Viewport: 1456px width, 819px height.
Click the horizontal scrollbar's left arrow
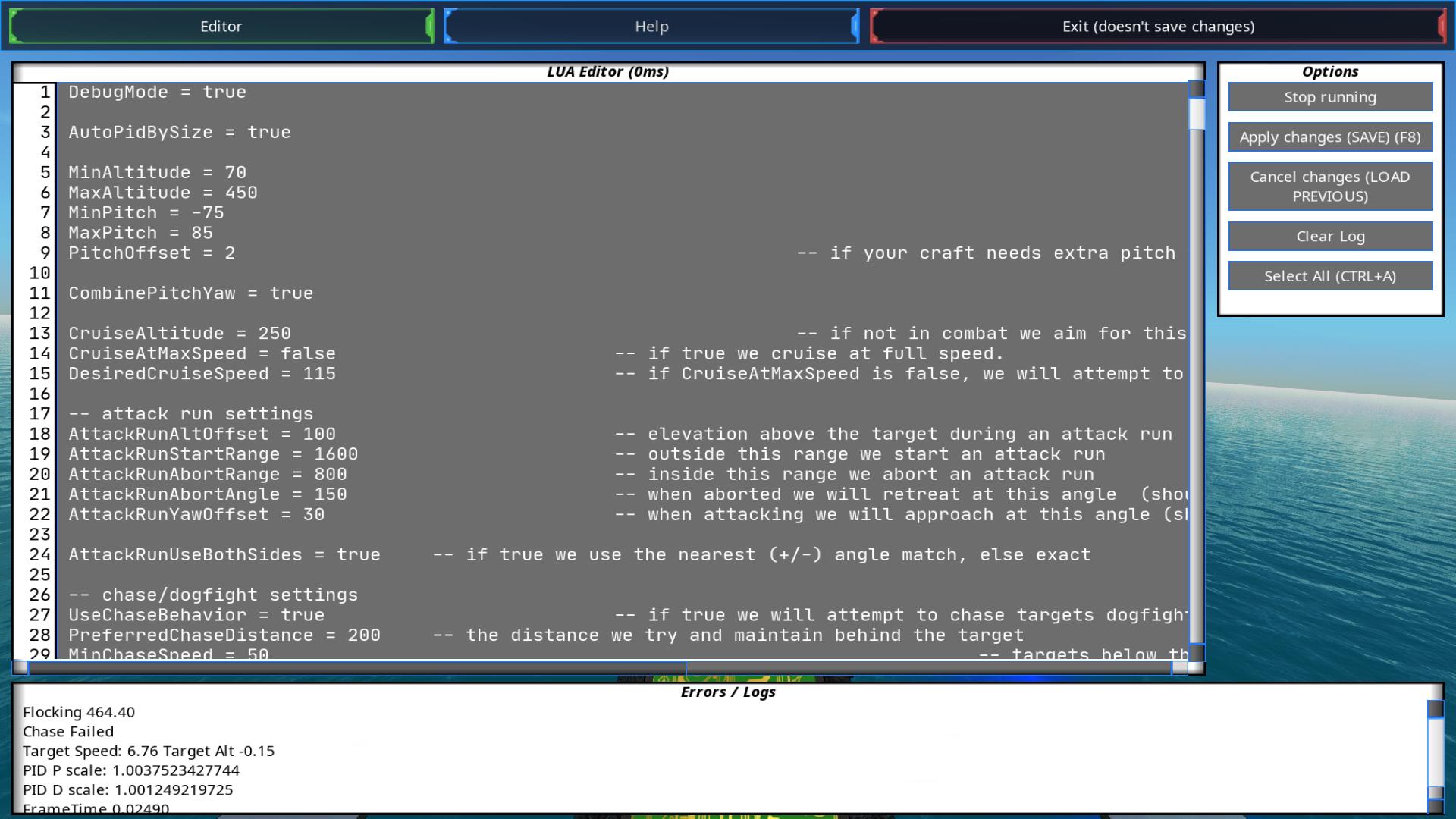(20, 668)
